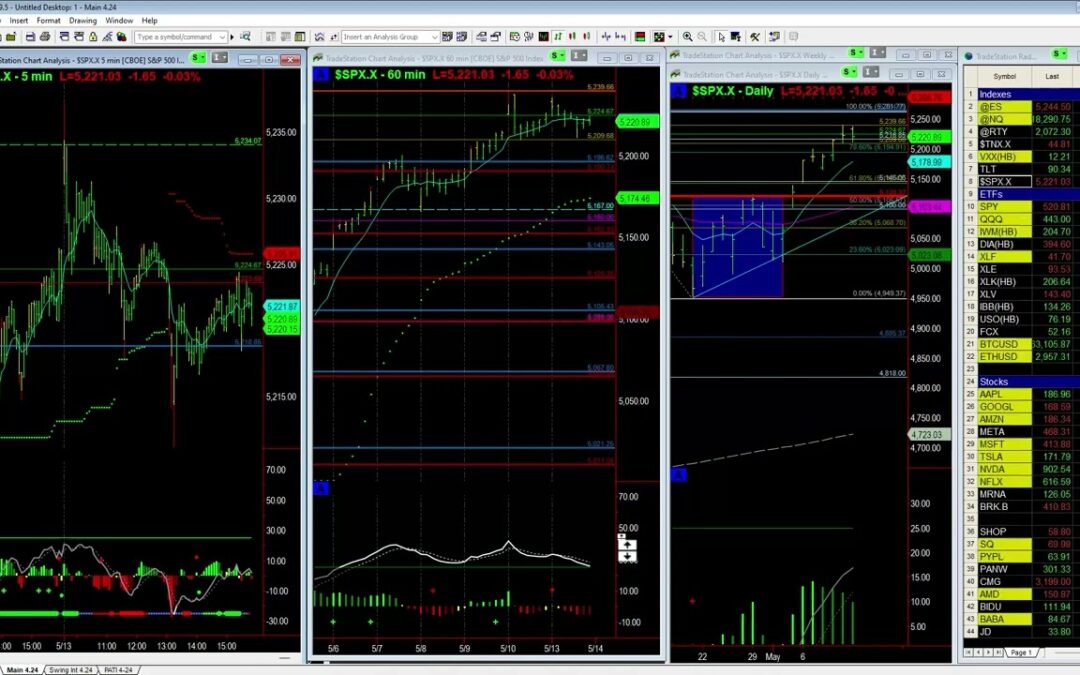Click the black line chart style icon
Image resolution: width=1080 pixels, height=675 pixels.
(543, 37)
